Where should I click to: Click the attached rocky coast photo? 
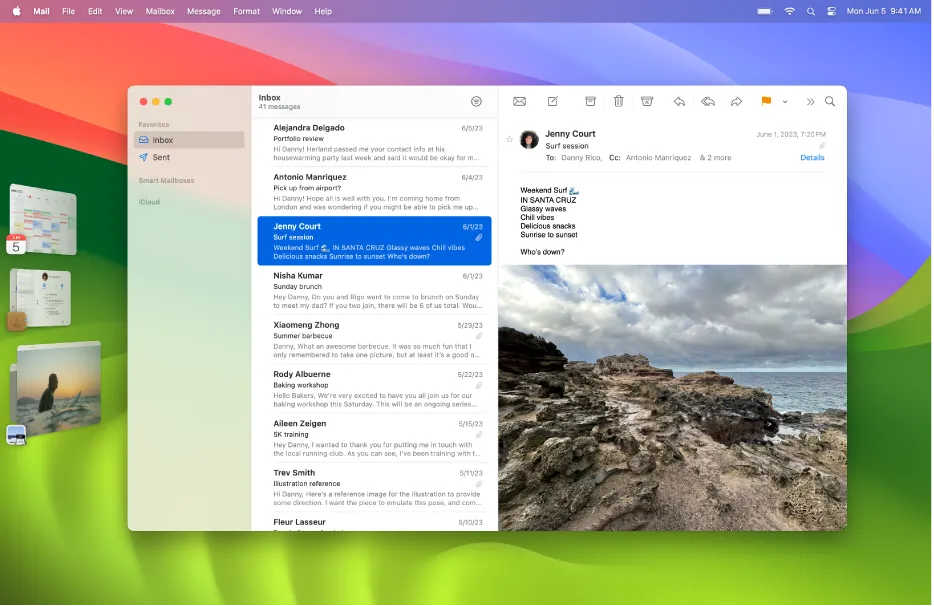(x=674, y=399)
